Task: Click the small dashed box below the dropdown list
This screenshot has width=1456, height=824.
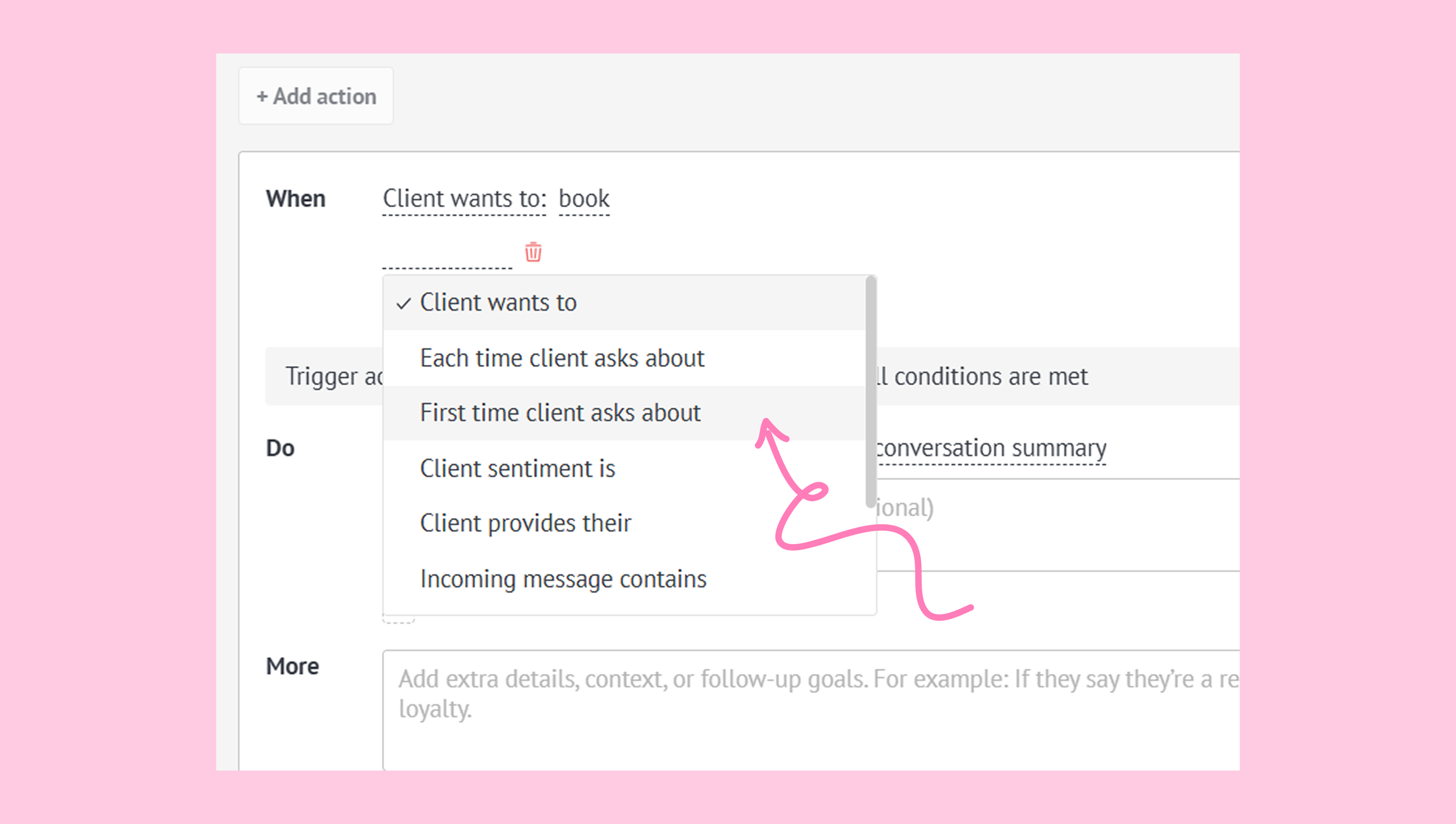Action: pyautogui.click(x=399, y=619)
